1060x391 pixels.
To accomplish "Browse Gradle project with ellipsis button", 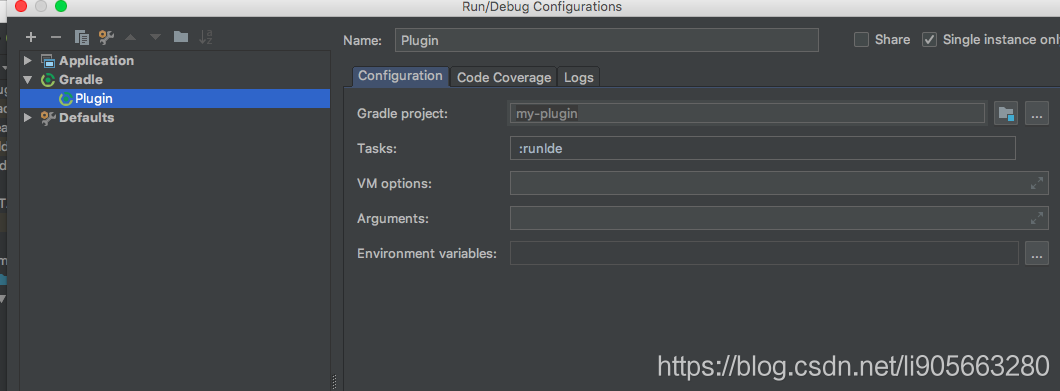I will point(1037,113).
